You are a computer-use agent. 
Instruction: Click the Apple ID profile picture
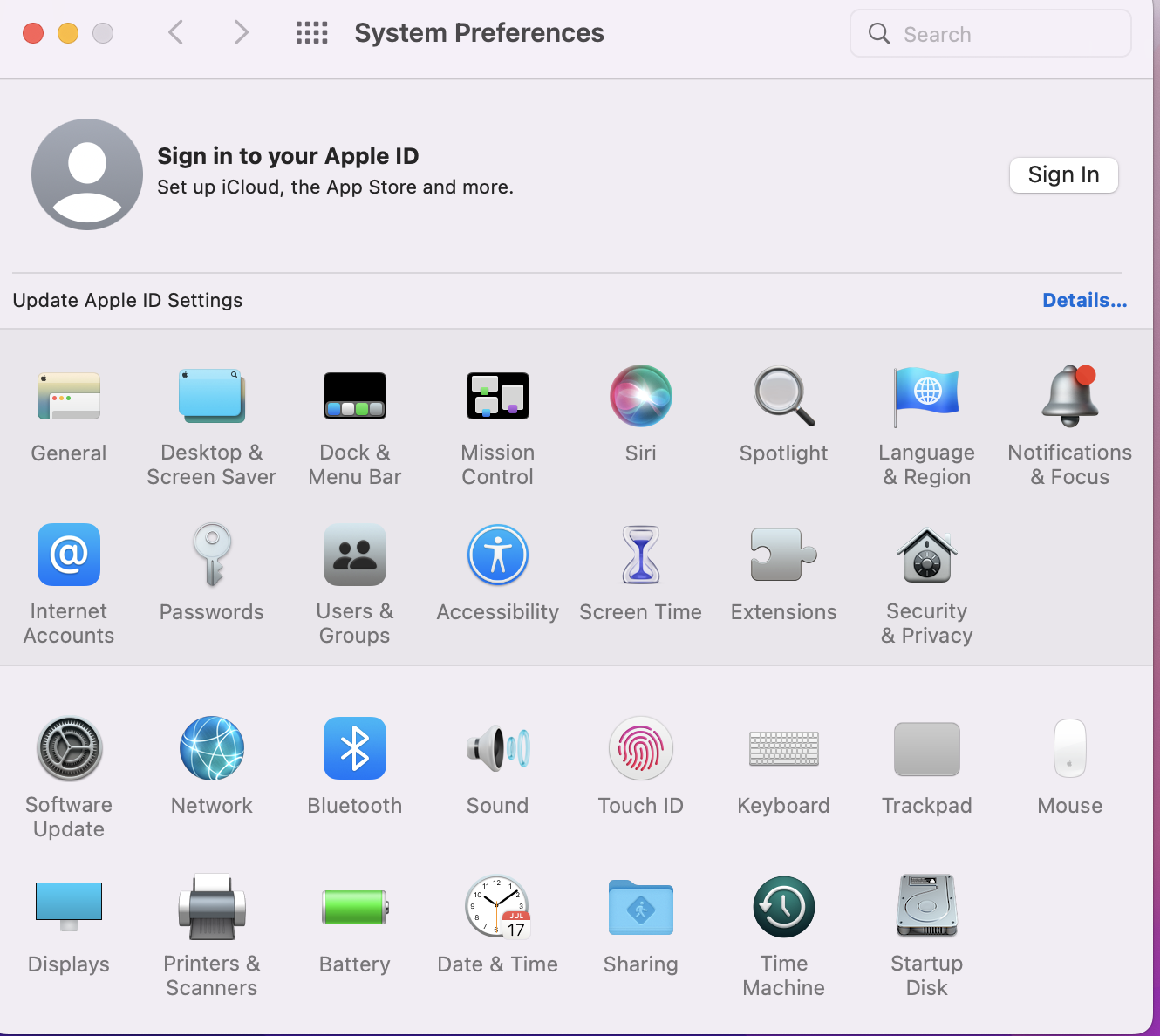tap(87, 174)
